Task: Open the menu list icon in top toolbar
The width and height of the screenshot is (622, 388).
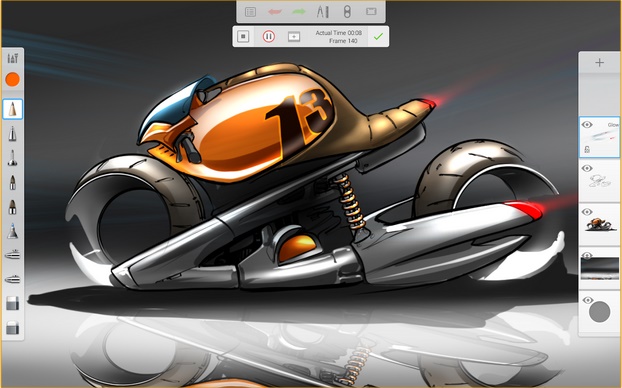Action: click(x=250, y=12)
